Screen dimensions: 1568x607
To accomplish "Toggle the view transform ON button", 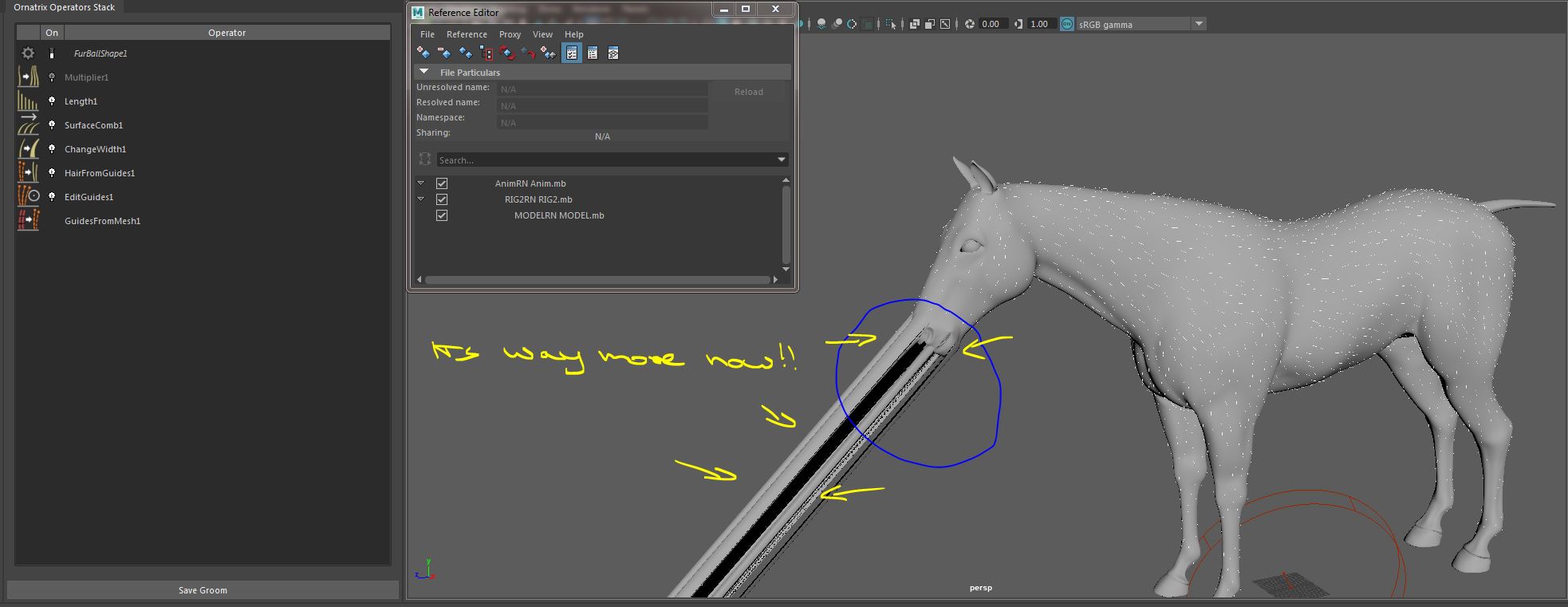I will click(x=1066, y=24).
